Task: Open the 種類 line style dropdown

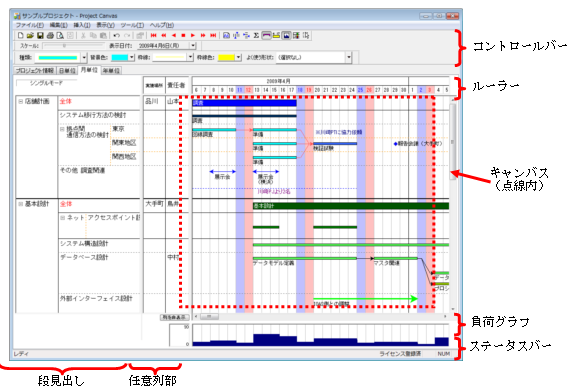Action: (84, 57)
